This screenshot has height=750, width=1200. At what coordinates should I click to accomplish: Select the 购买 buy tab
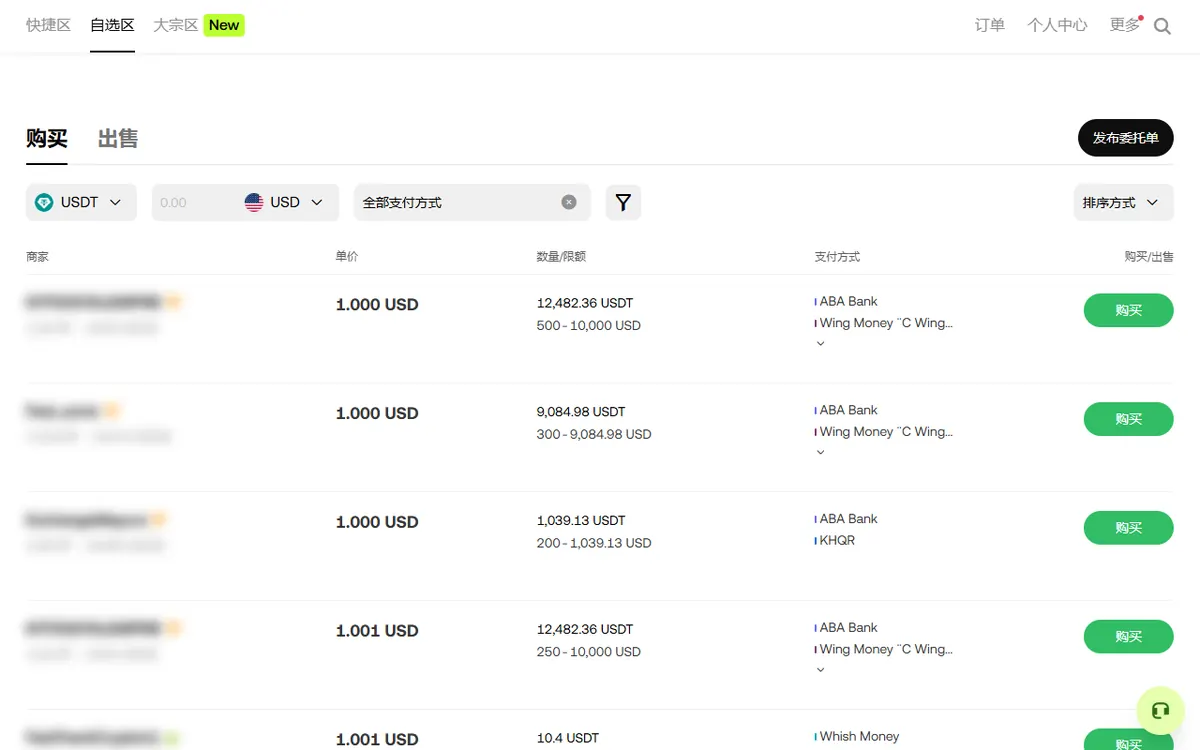pyautogui.click(x=47, y=139)
